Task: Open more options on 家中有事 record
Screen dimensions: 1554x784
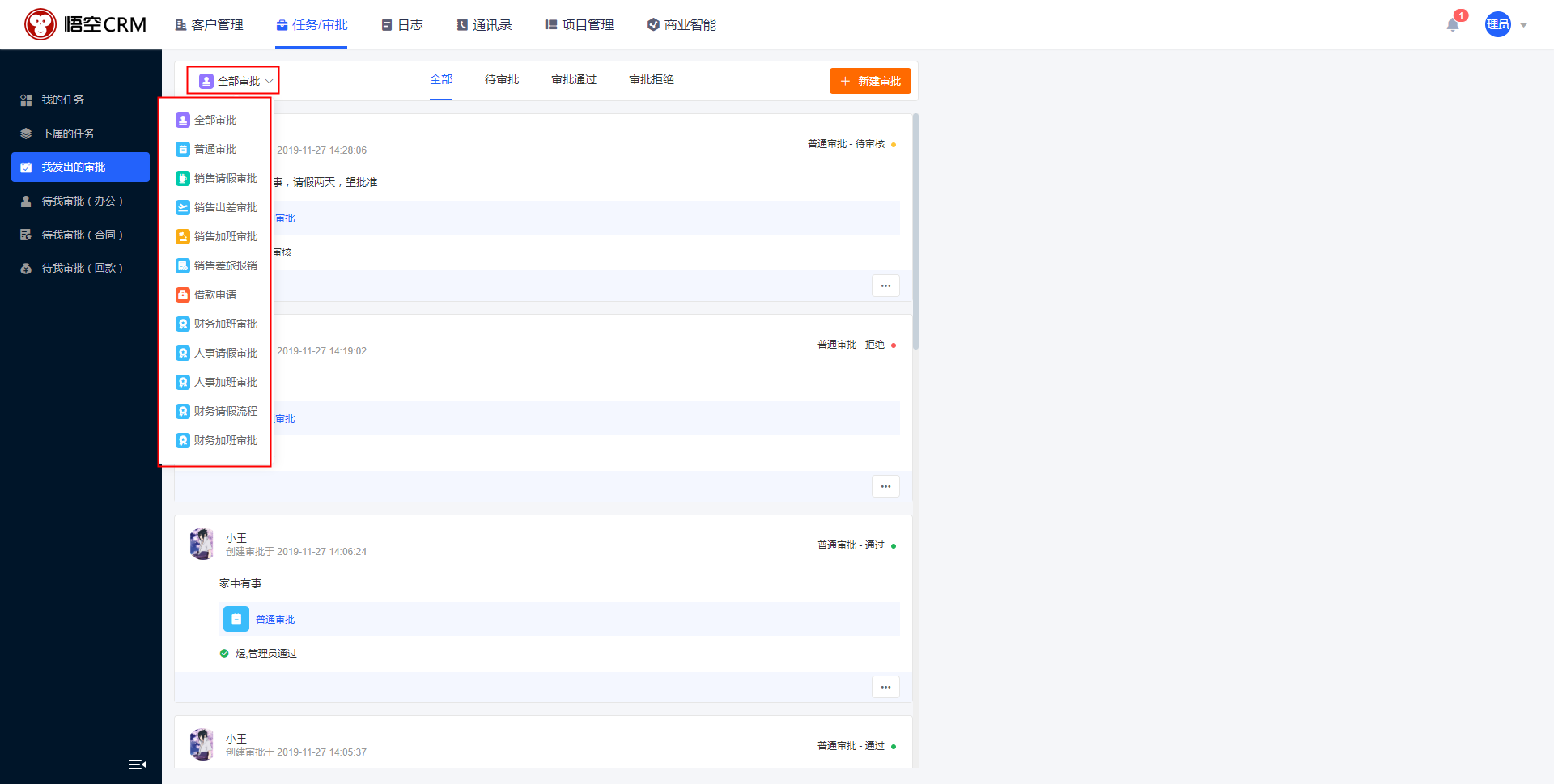Action: click(885, 687)
